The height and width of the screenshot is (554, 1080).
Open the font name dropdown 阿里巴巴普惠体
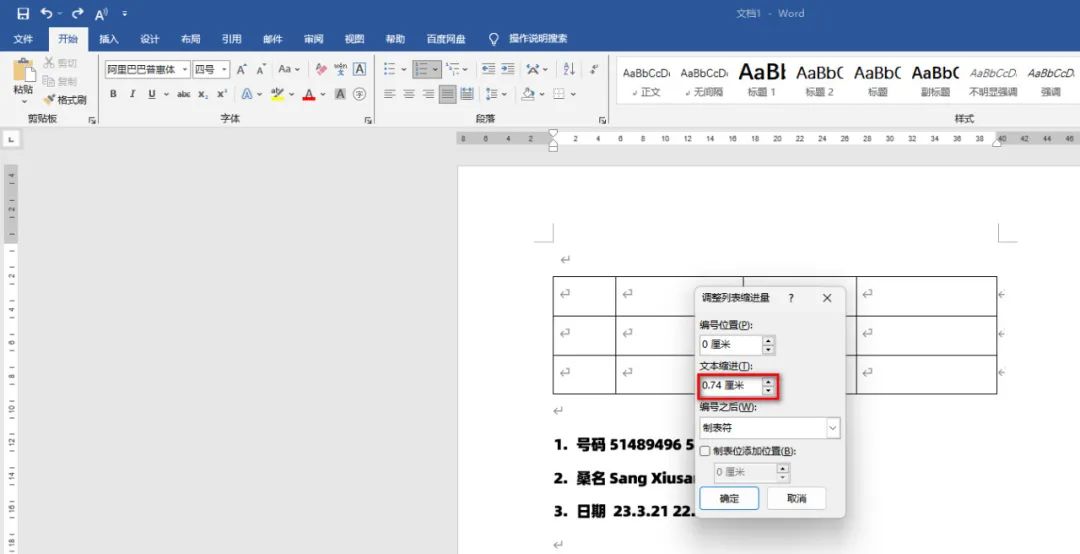pos(185,70)
